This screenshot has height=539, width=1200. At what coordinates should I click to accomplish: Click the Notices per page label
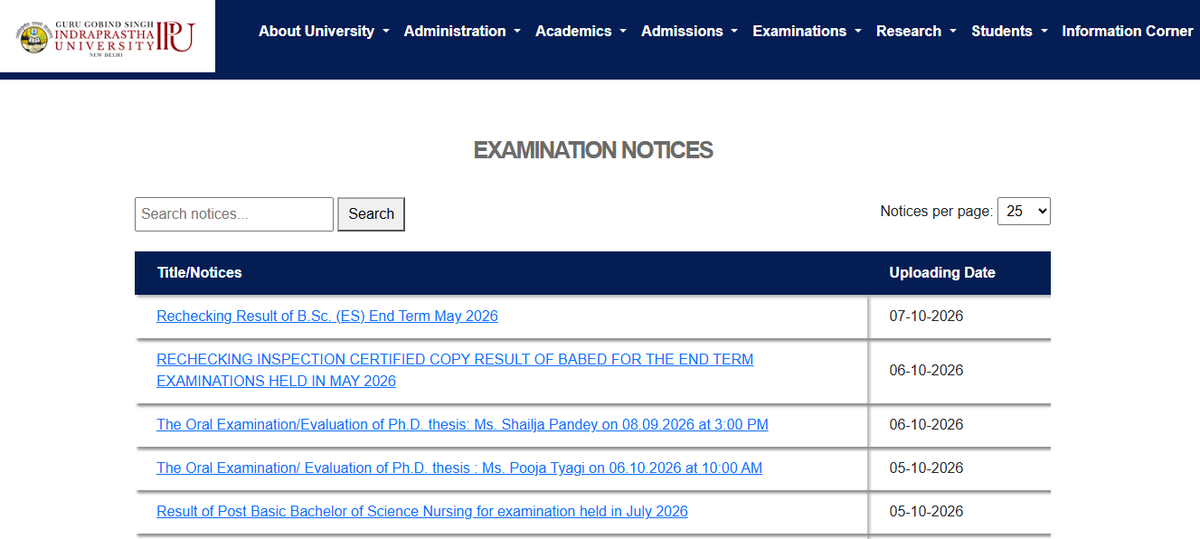point(936,211)
